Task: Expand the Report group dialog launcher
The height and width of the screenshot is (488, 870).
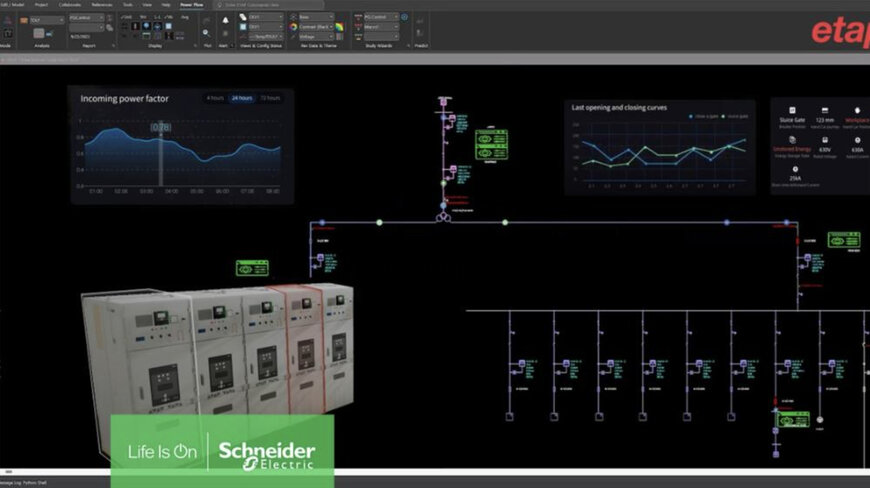Action: (113, 45)
